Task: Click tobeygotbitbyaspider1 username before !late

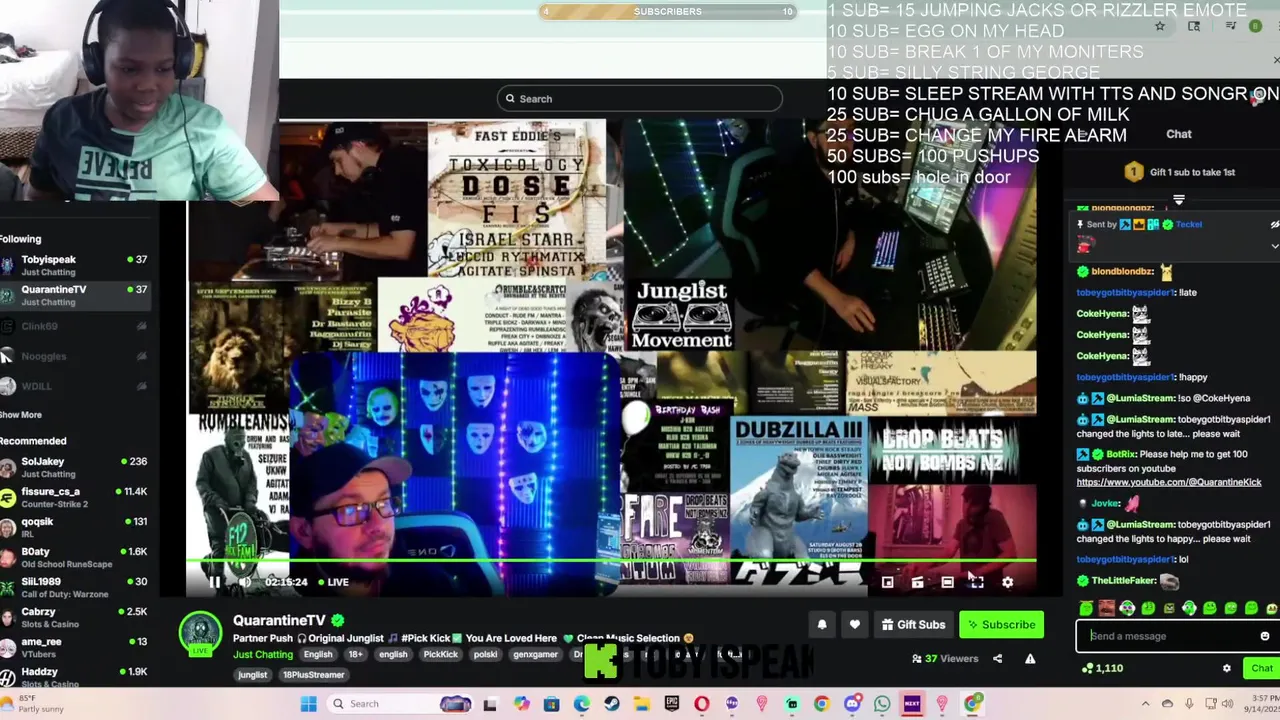Action: (1125, 293)
